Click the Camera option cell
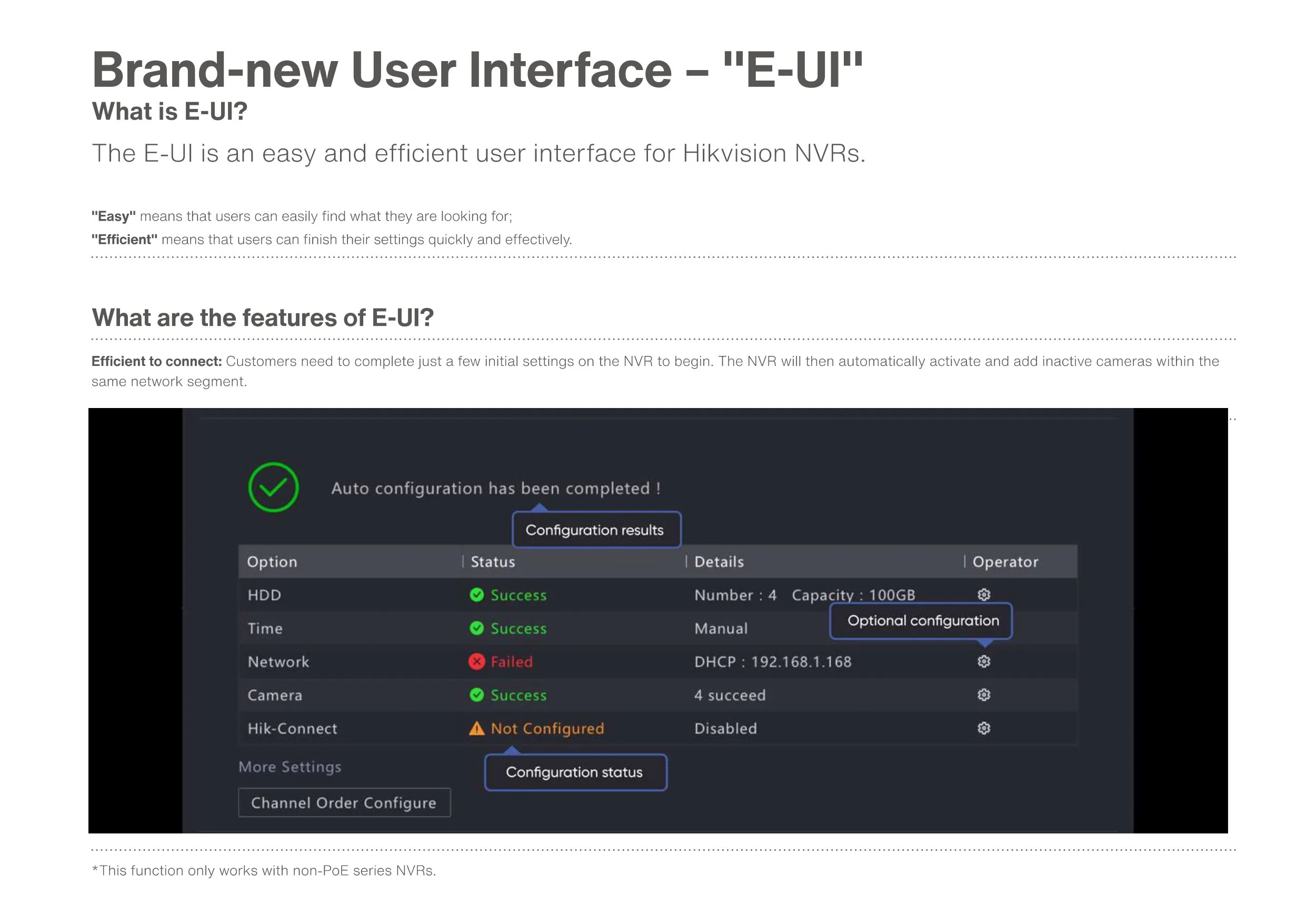The image size is (1306, 924). (275, 694)
